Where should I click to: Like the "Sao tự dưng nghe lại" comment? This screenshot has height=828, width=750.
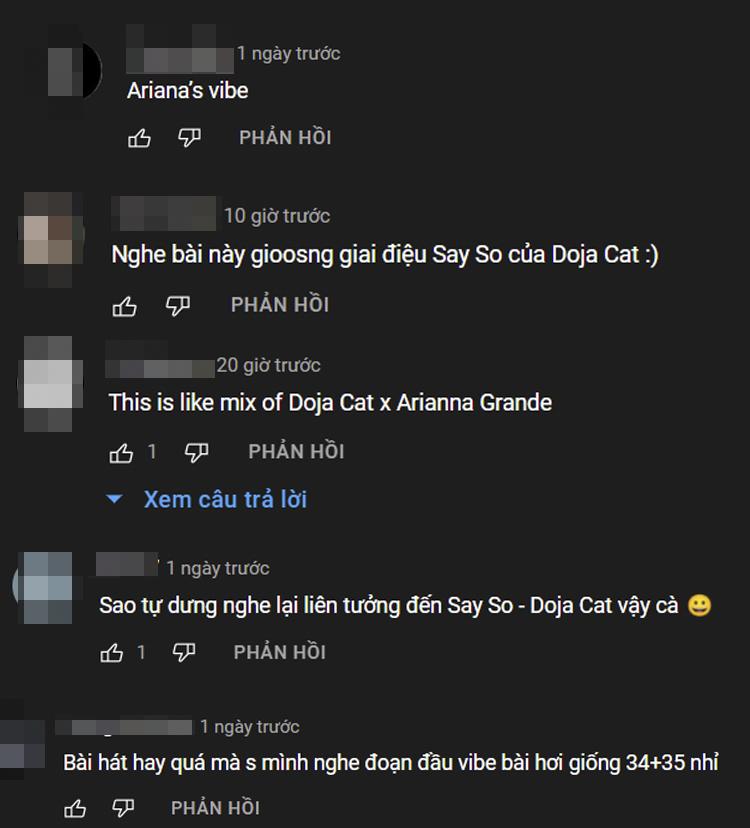point(111,653)
